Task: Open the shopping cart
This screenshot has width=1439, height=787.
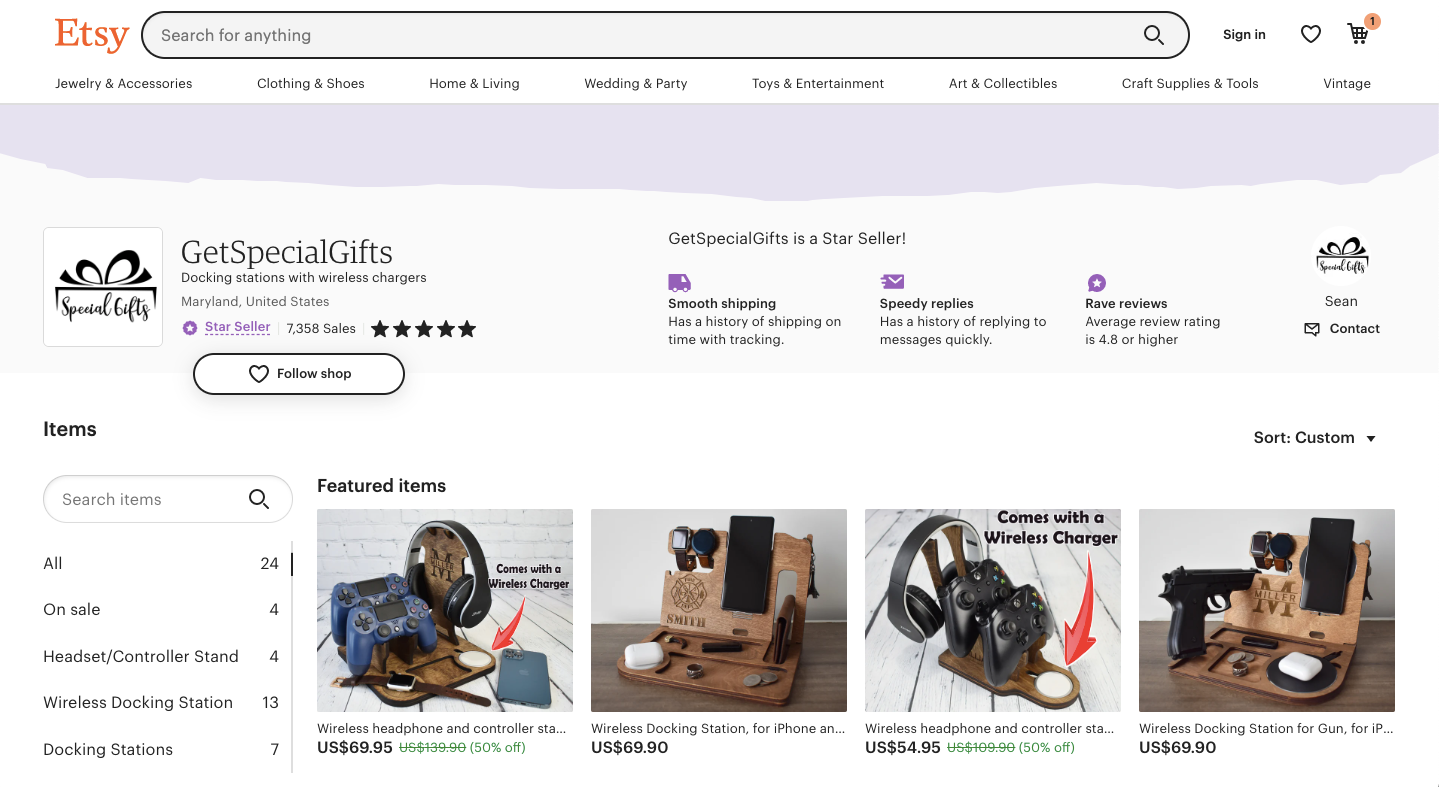Action: pyautogui.click(x=1358, y=35)
